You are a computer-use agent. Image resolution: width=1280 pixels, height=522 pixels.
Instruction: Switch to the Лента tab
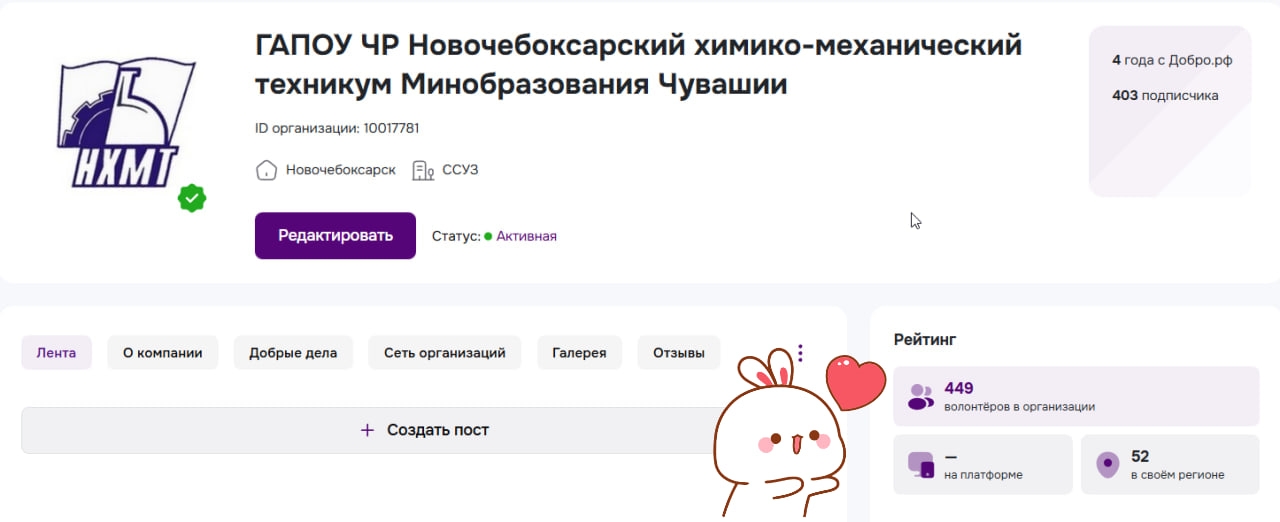[x=56, y=353]
